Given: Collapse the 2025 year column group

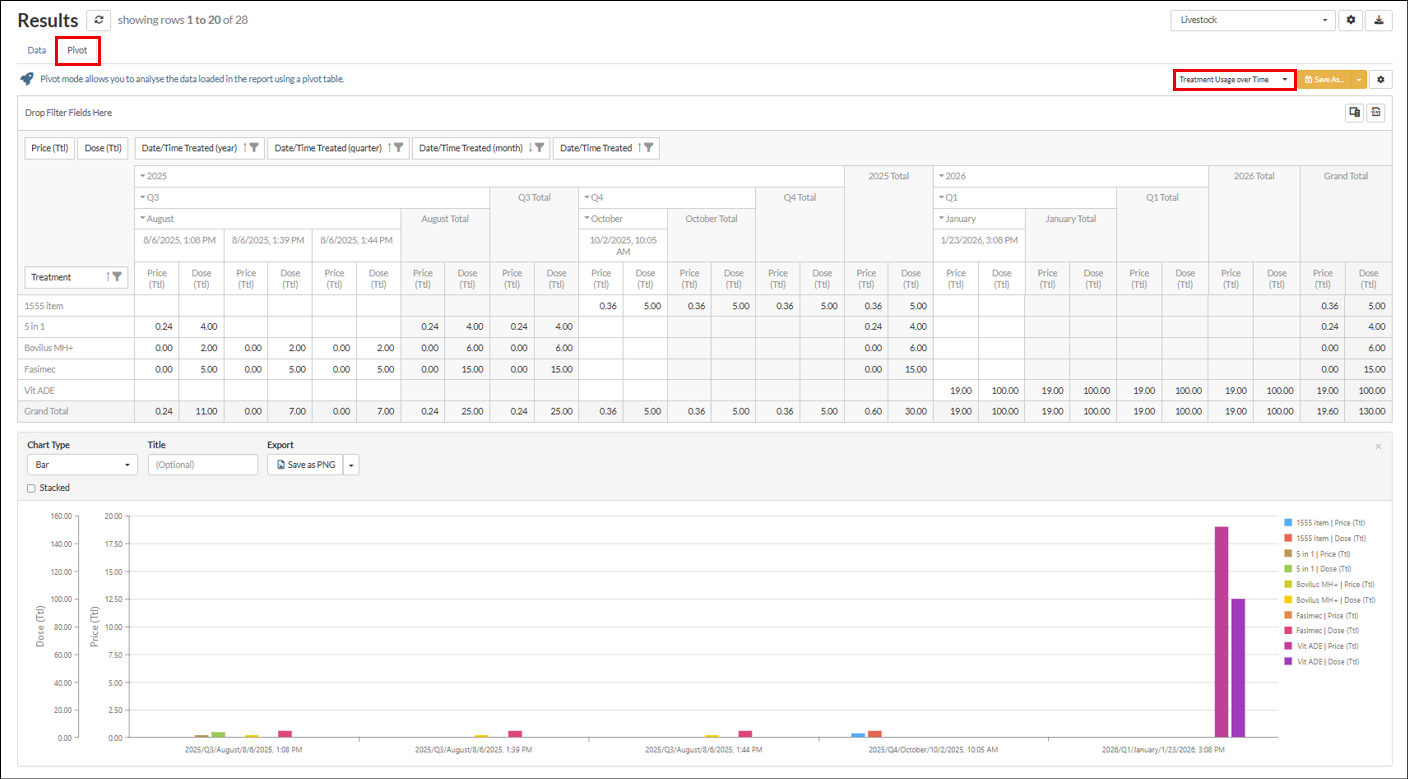Looking at the screenshot, I should [142, 176].
